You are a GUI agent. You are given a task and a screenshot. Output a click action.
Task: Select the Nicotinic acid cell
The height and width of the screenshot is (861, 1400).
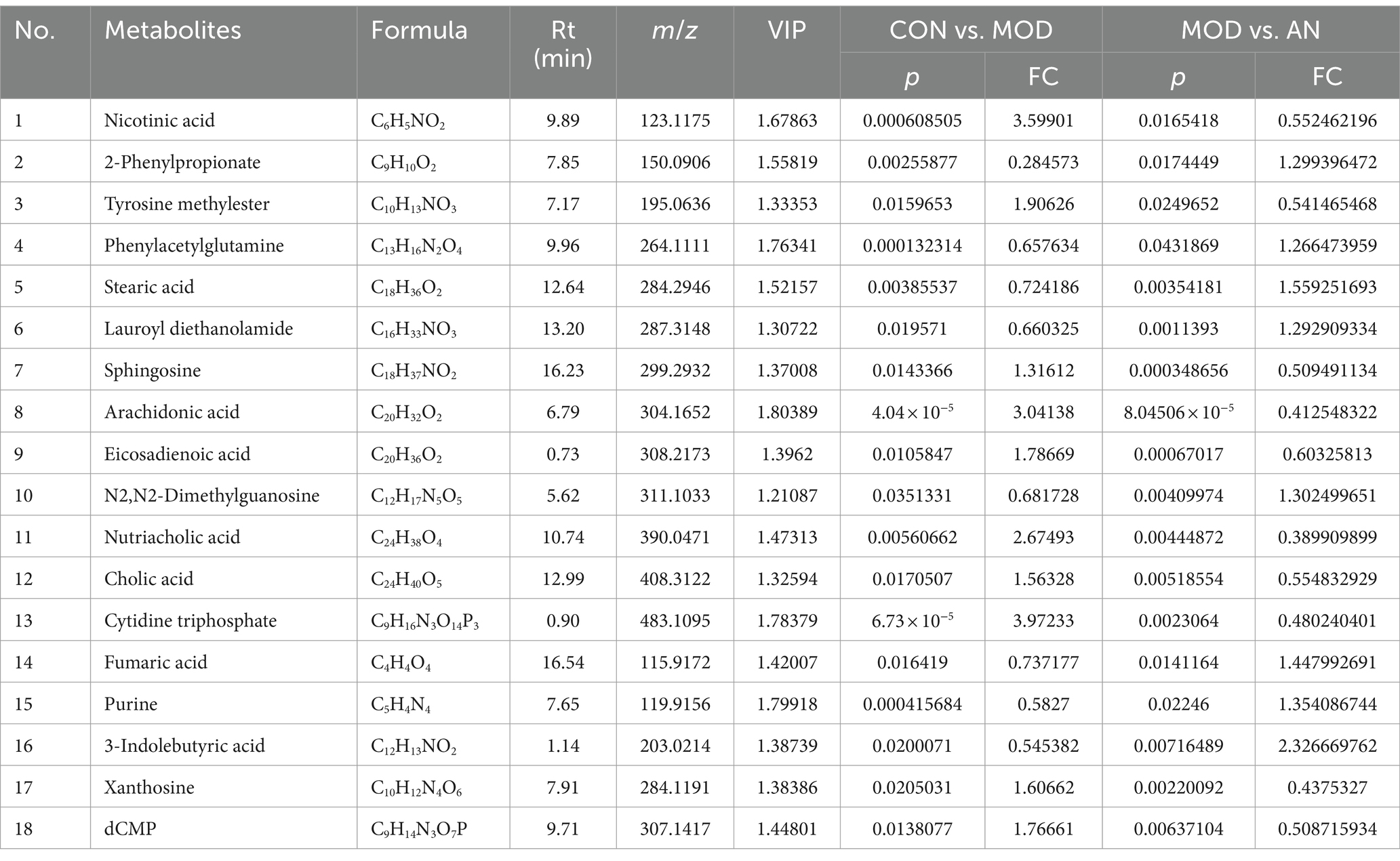coord(159,121)
